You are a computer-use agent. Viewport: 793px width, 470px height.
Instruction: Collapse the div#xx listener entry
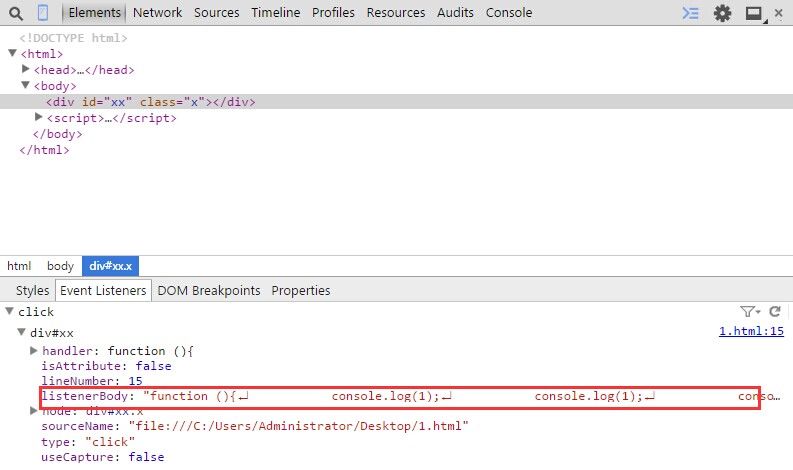[21, 332]
